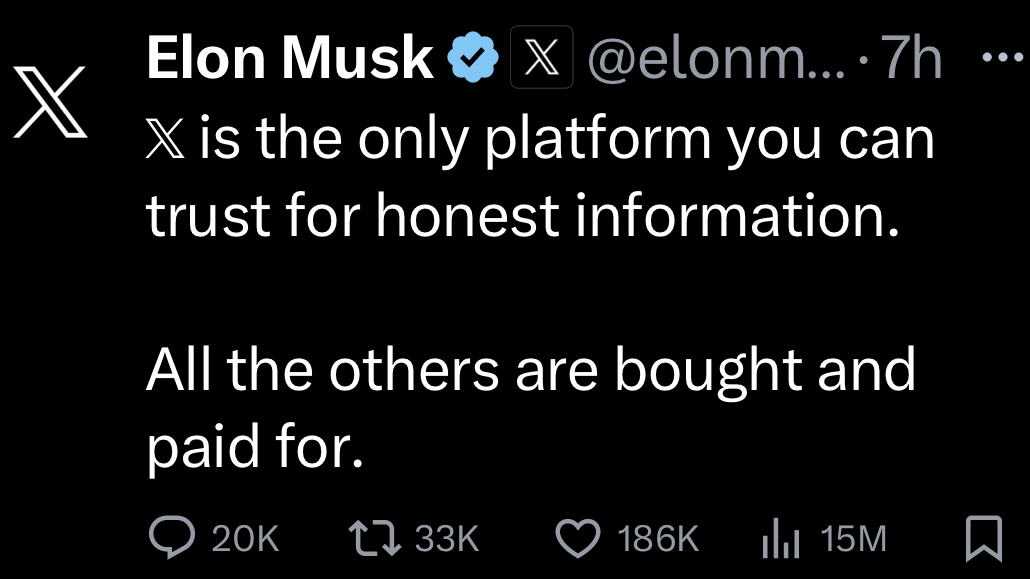Open the three-dot more options menu

tap(1002, 58)
